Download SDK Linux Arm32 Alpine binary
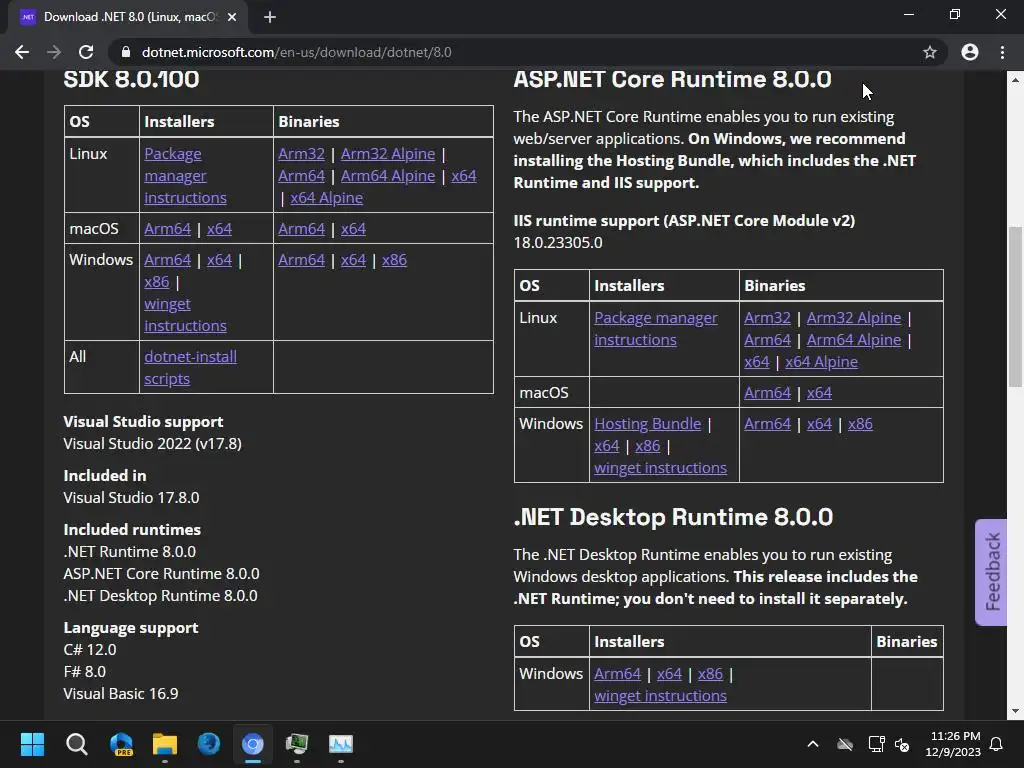The width and height of the screenshot is (1024, 768). pyautogui.click(x=388, y=153)
